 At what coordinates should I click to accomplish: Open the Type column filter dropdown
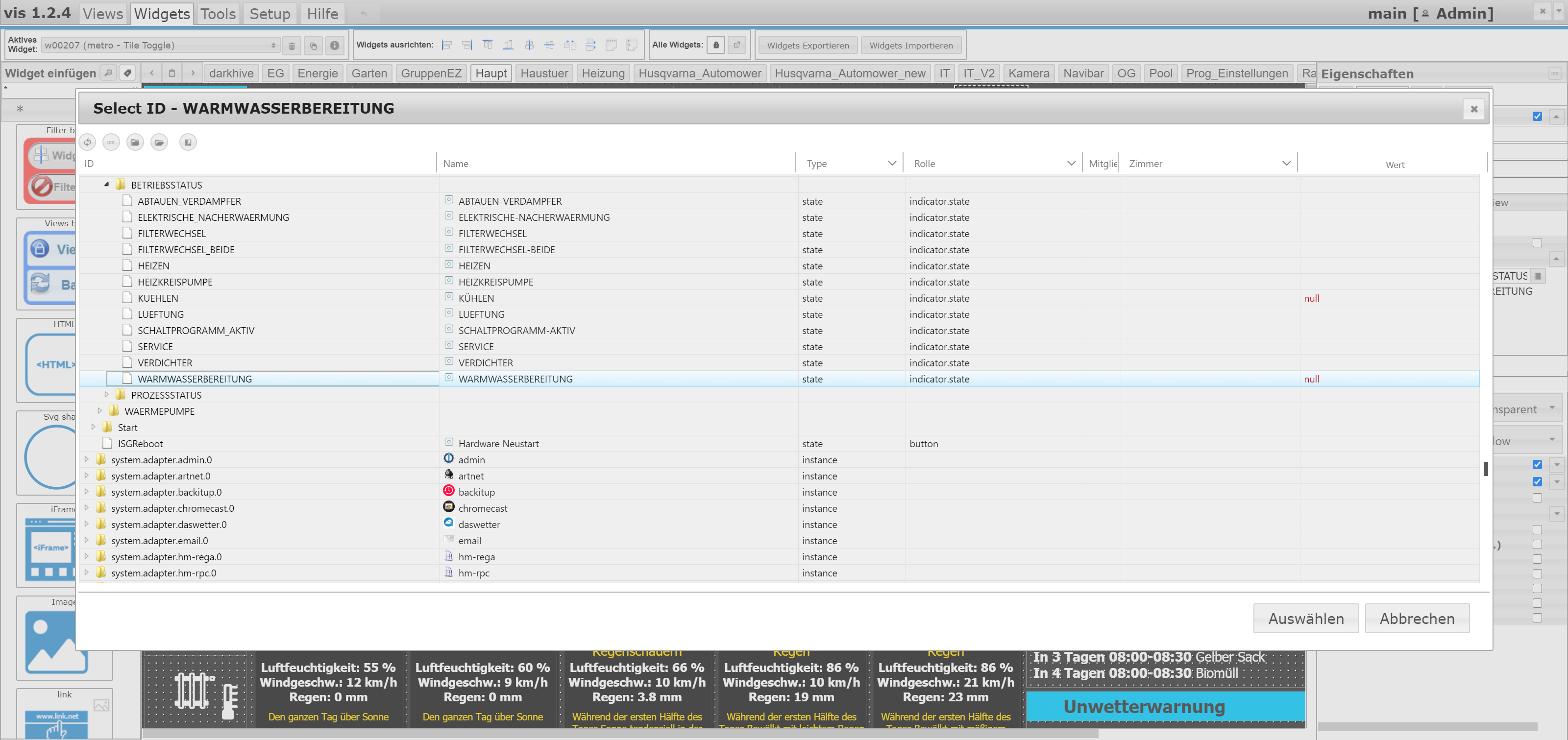tap(891, 164)
